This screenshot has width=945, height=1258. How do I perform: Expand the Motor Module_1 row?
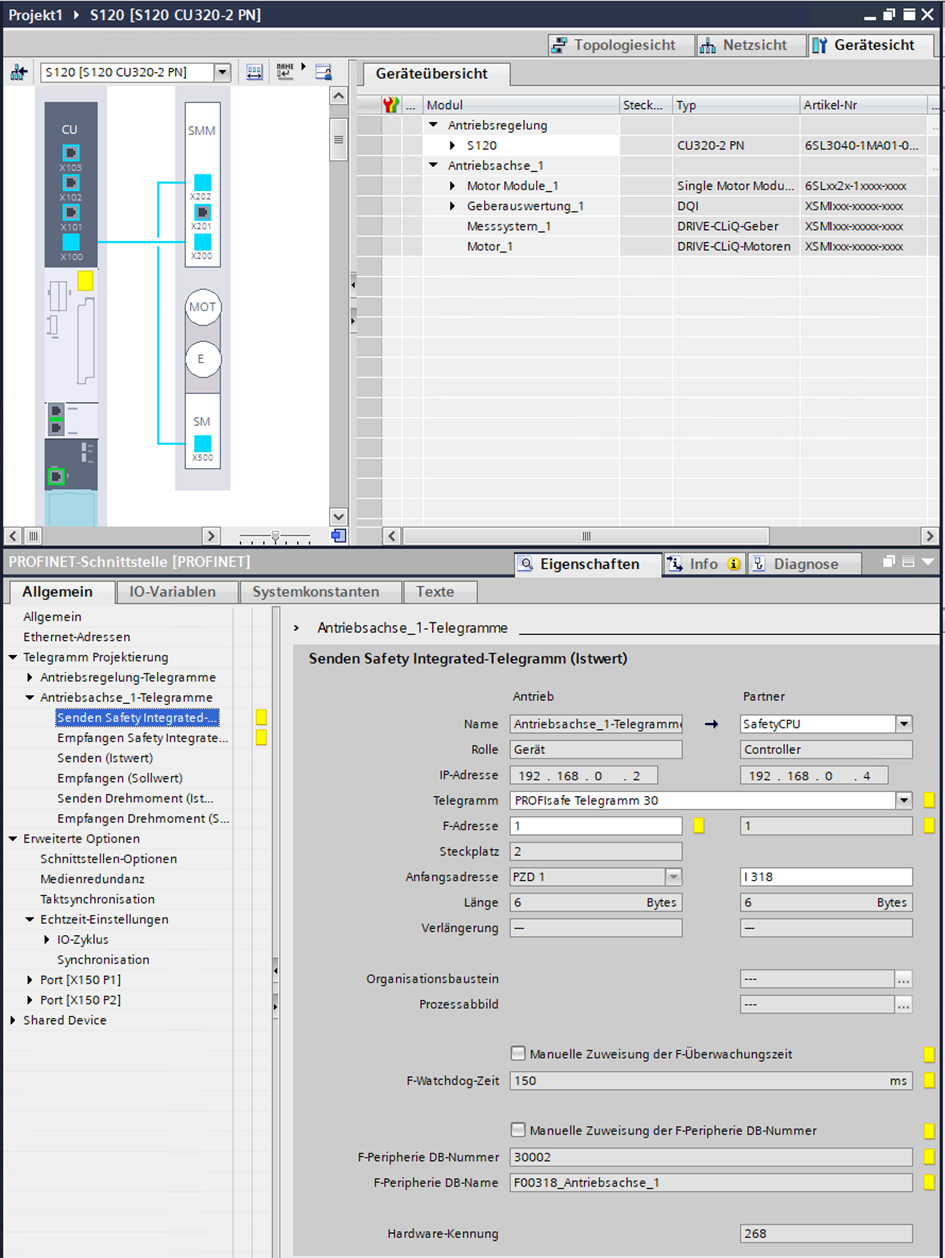[453, 186]
